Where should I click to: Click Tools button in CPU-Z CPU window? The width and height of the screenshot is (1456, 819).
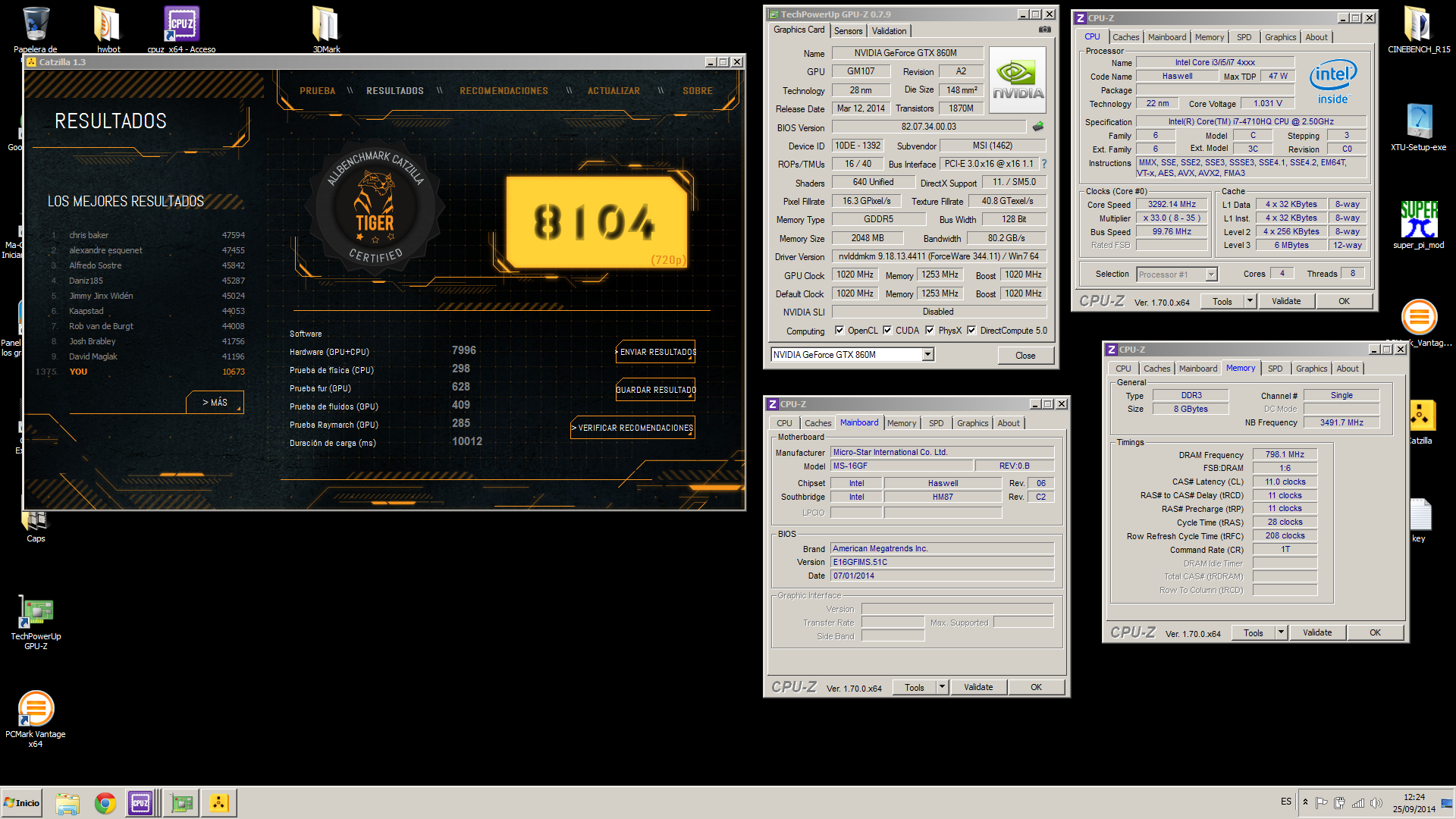pyautogui.click(x=1222, y=301)
